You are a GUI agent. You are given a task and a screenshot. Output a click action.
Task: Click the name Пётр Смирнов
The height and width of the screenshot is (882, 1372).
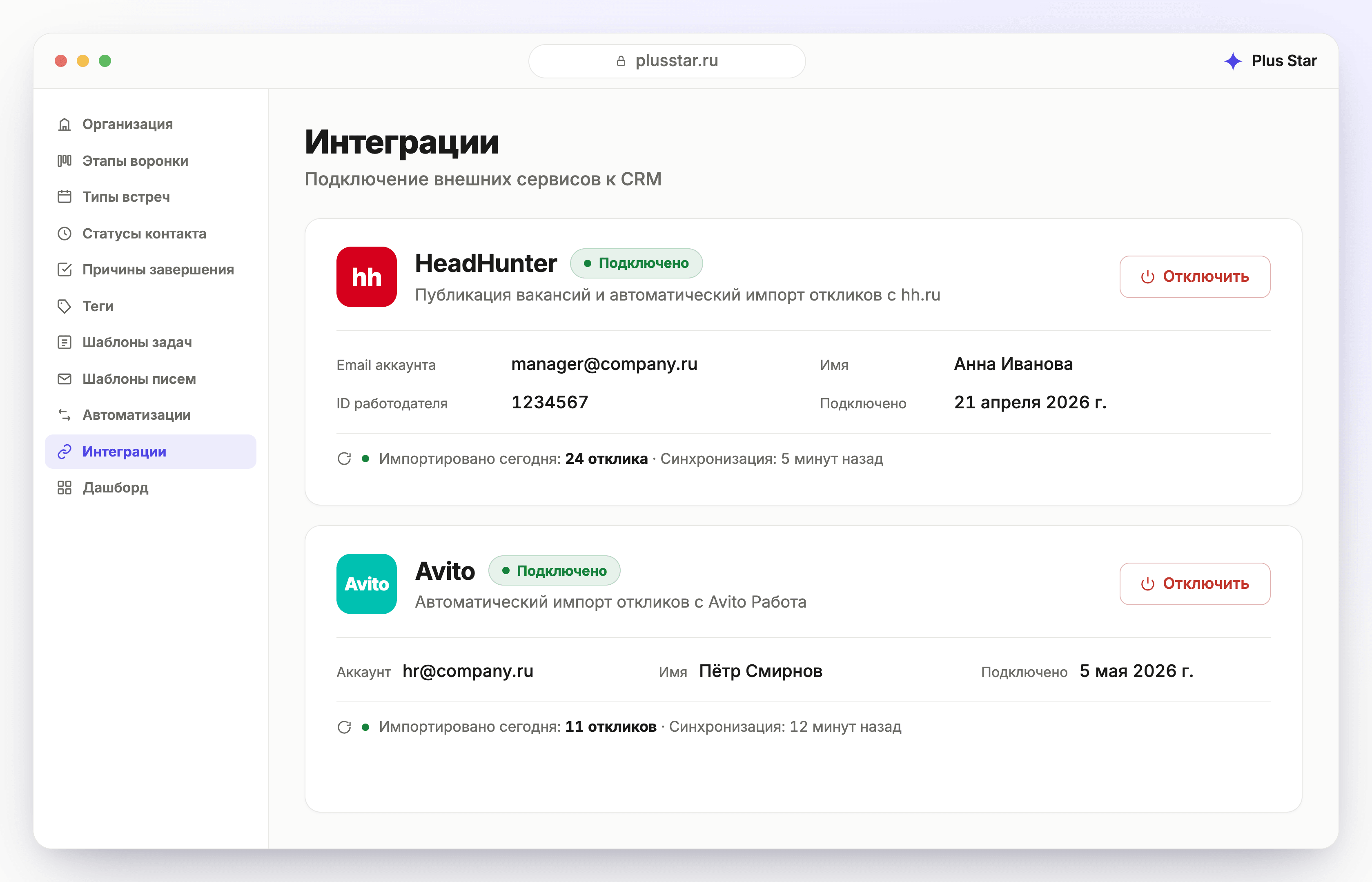pos(760,671)
